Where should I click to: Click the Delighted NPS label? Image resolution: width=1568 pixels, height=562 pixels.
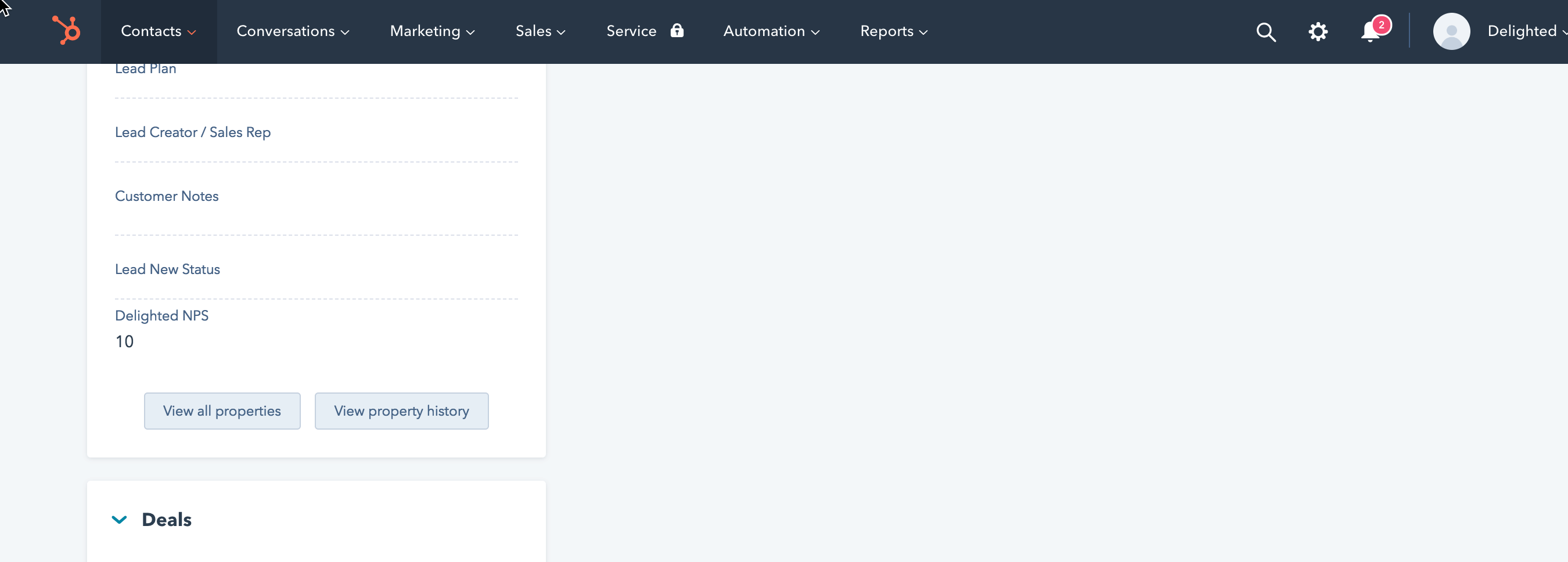162,316
